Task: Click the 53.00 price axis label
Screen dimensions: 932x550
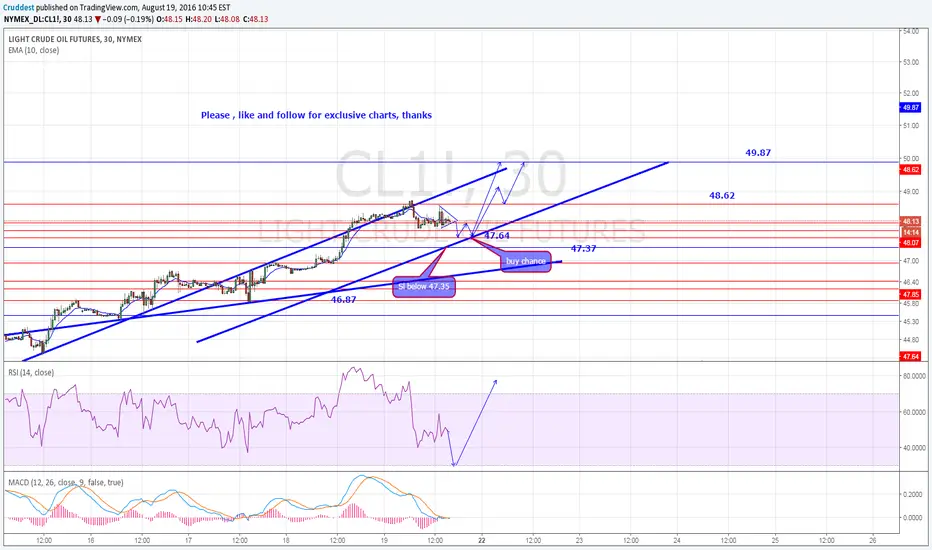Action: 911,62
